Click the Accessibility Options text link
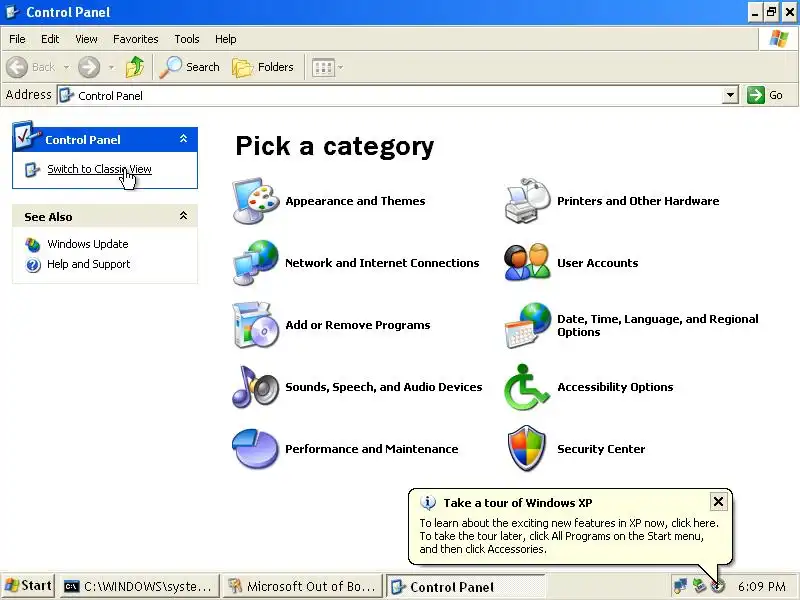This screenshot has height=600, width=800. click(x=615, y=387)
